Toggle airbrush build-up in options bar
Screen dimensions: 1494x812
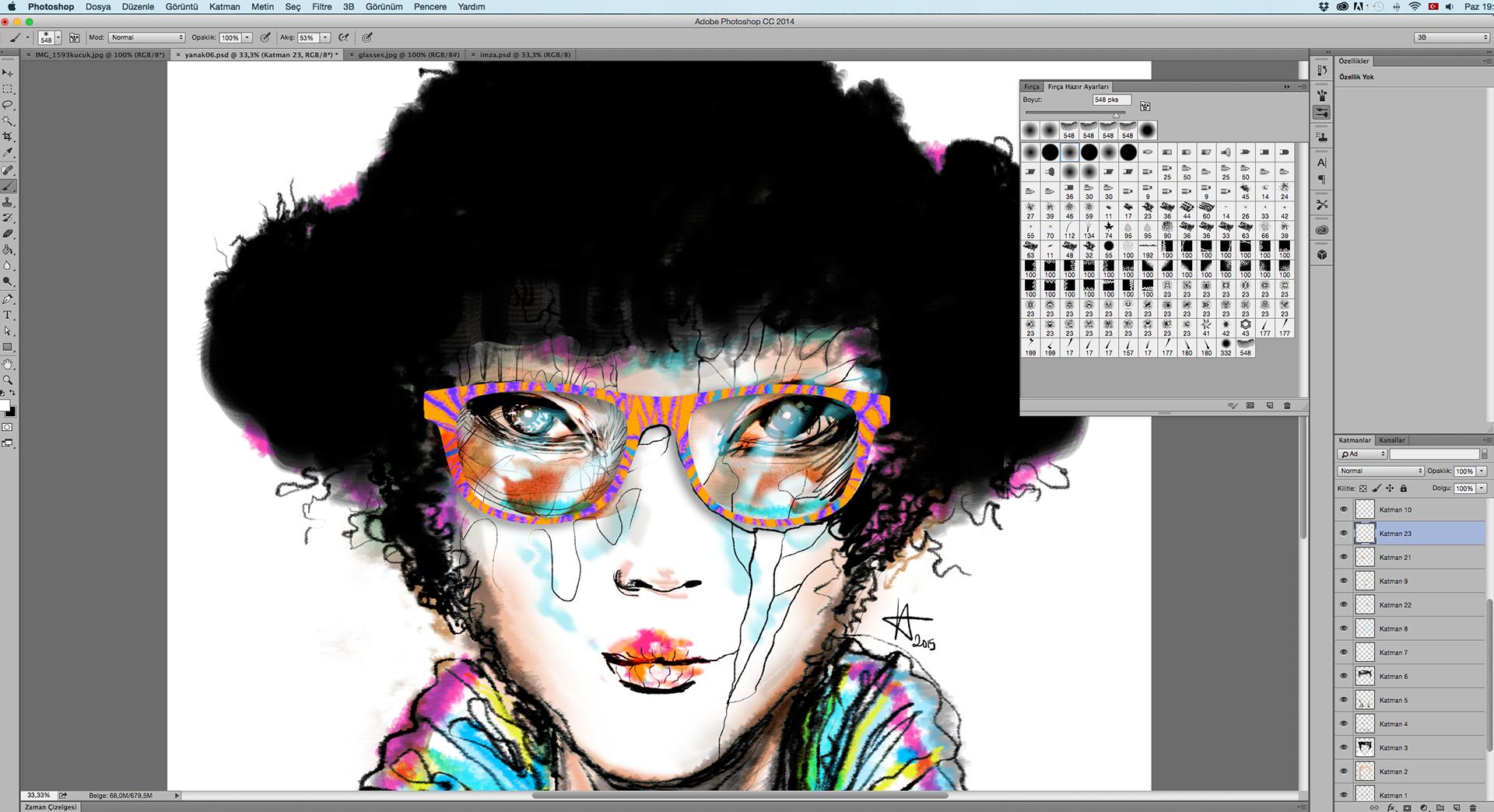(x=343, y=37)
